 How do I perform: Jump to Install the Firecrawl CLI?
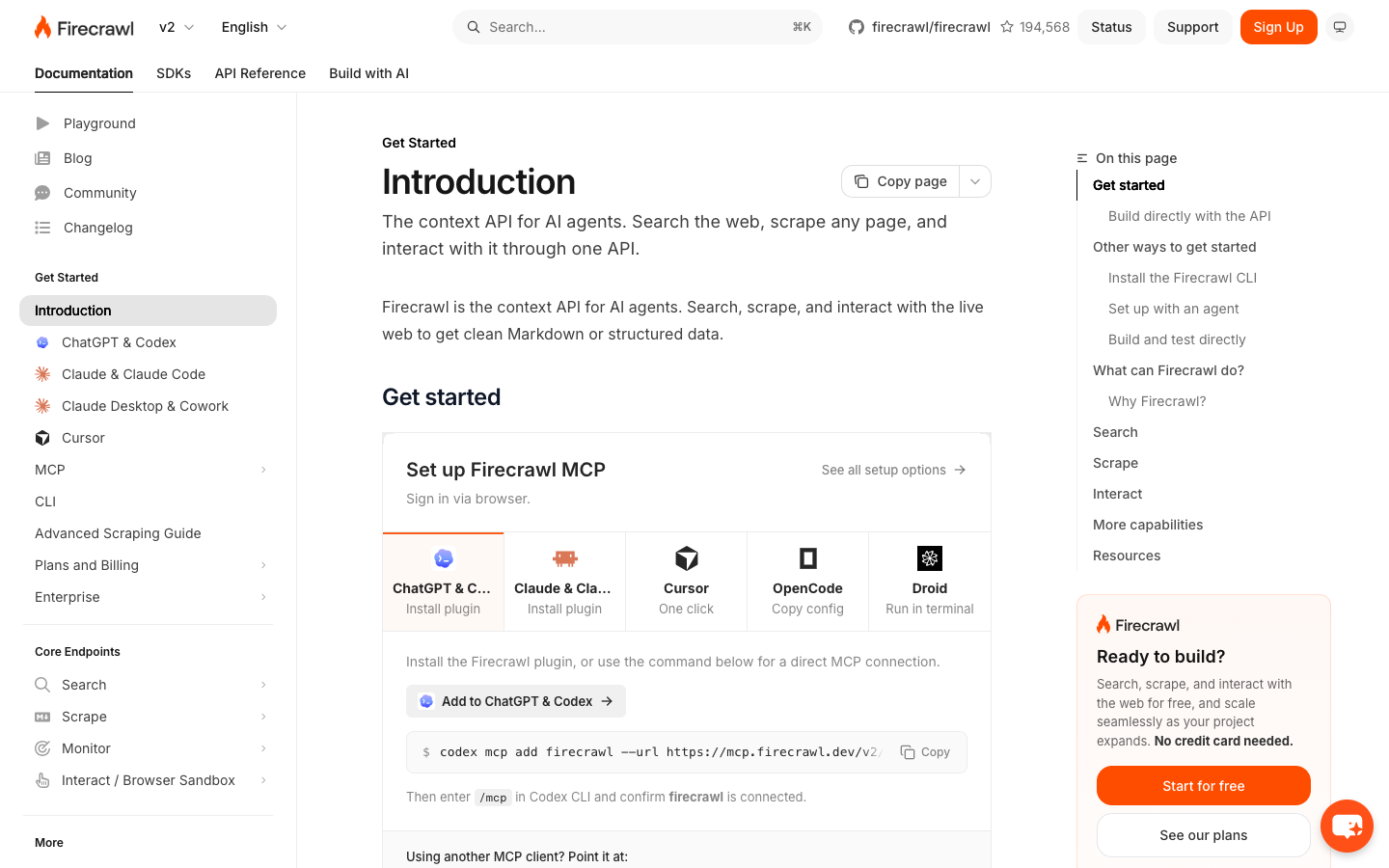point(1183,278)
